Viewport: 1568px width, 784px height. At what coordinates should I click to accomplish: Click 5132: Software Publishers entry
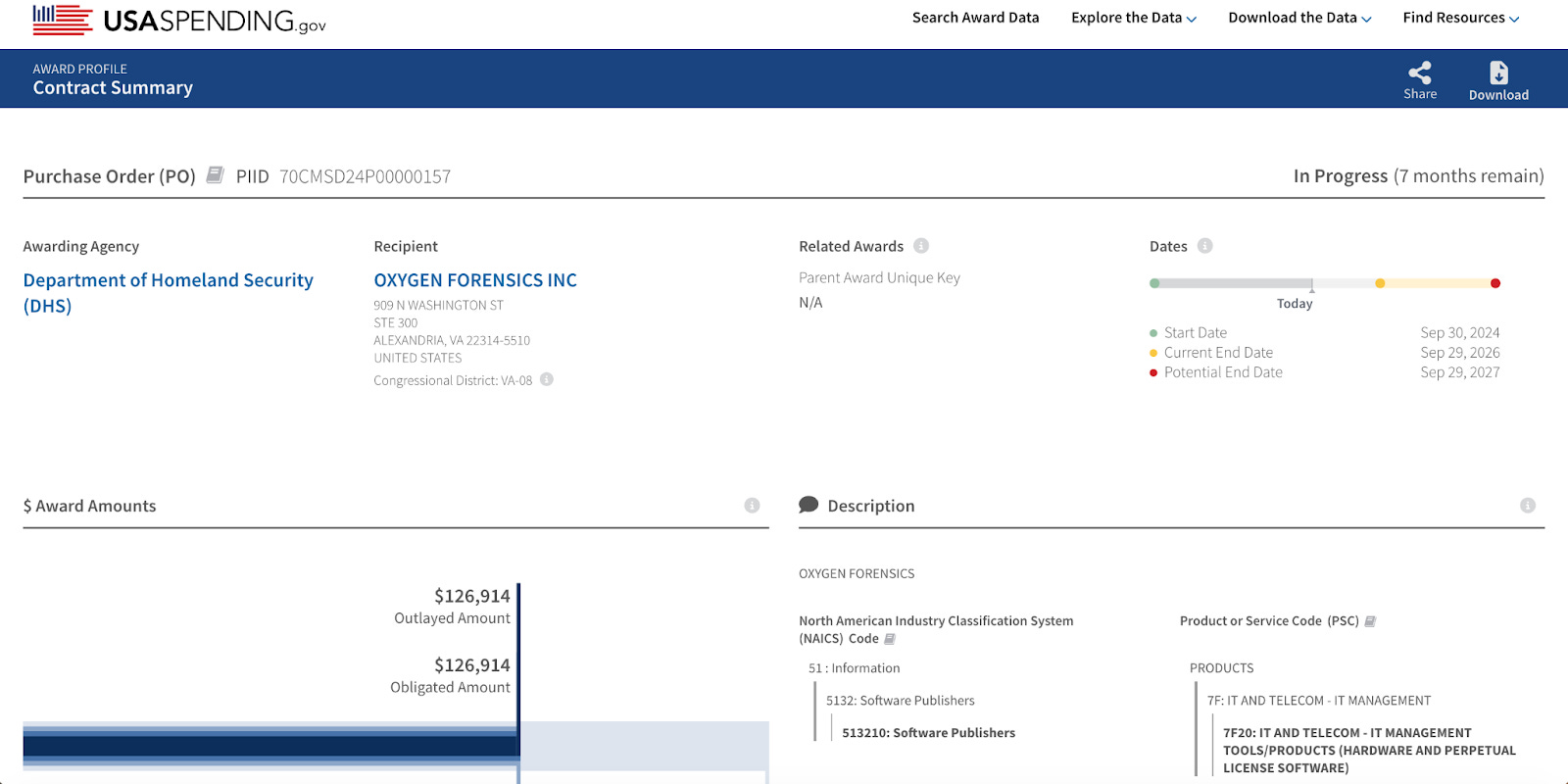[x=900, y=701]
